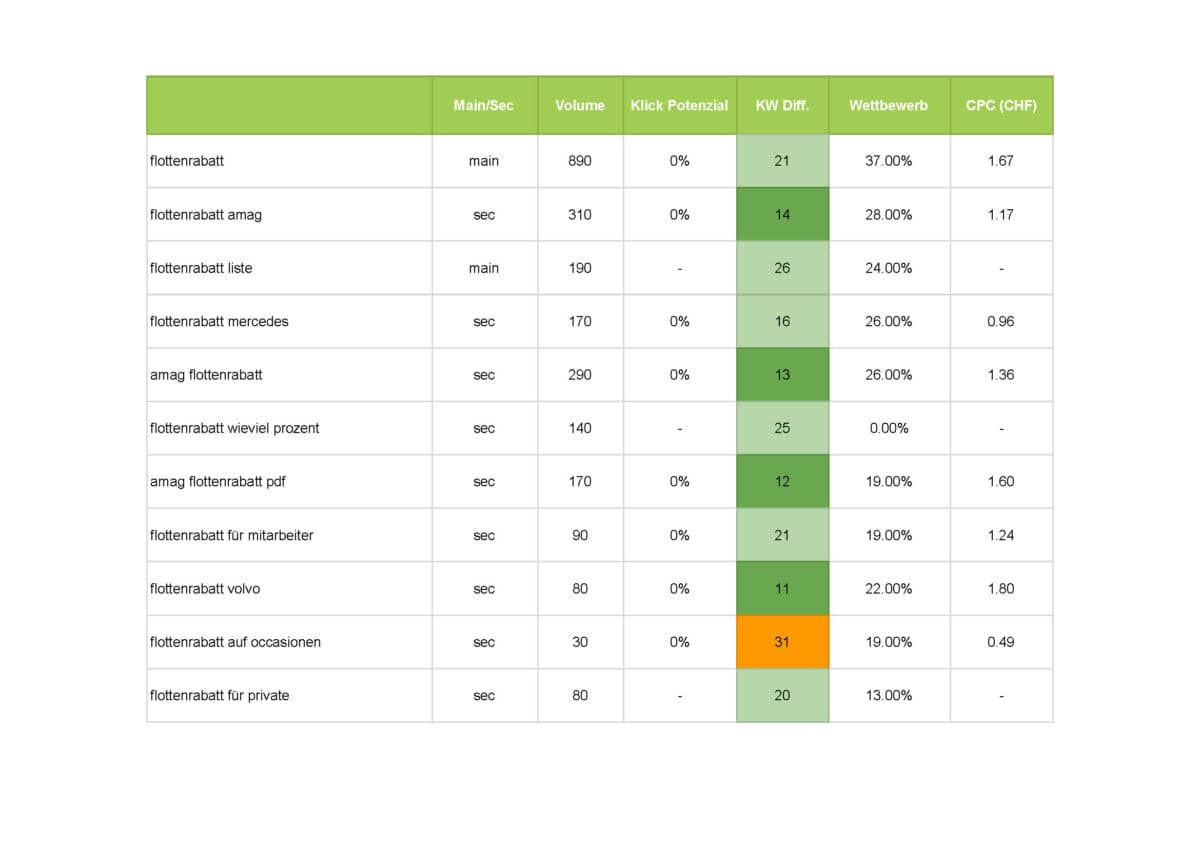Image resolution: width=1200 pixels, height=848 pixels.
Task: Select the CPC value 0.49
Action: [x=1000, y=642]
